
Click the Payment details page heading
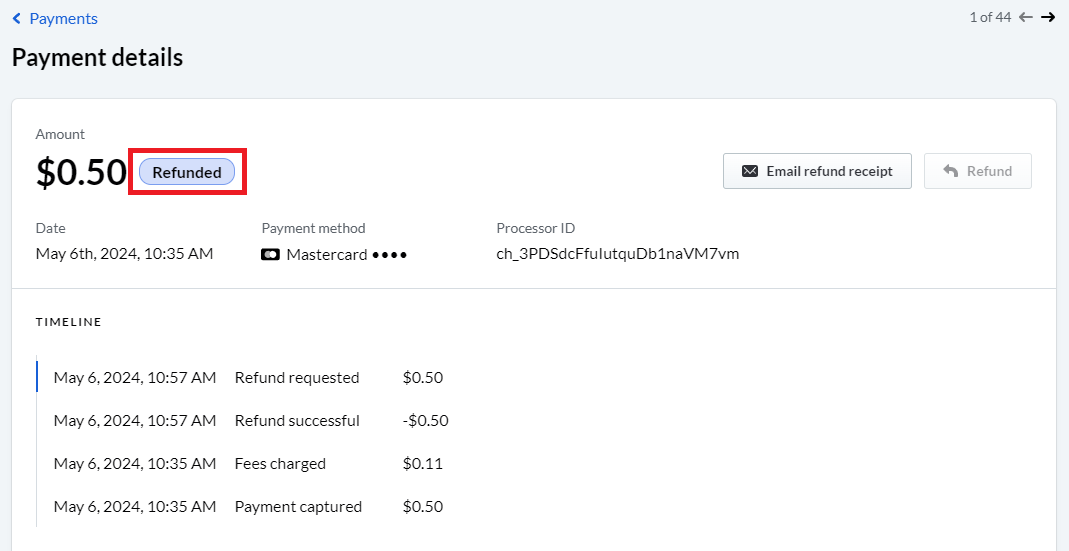97,57
